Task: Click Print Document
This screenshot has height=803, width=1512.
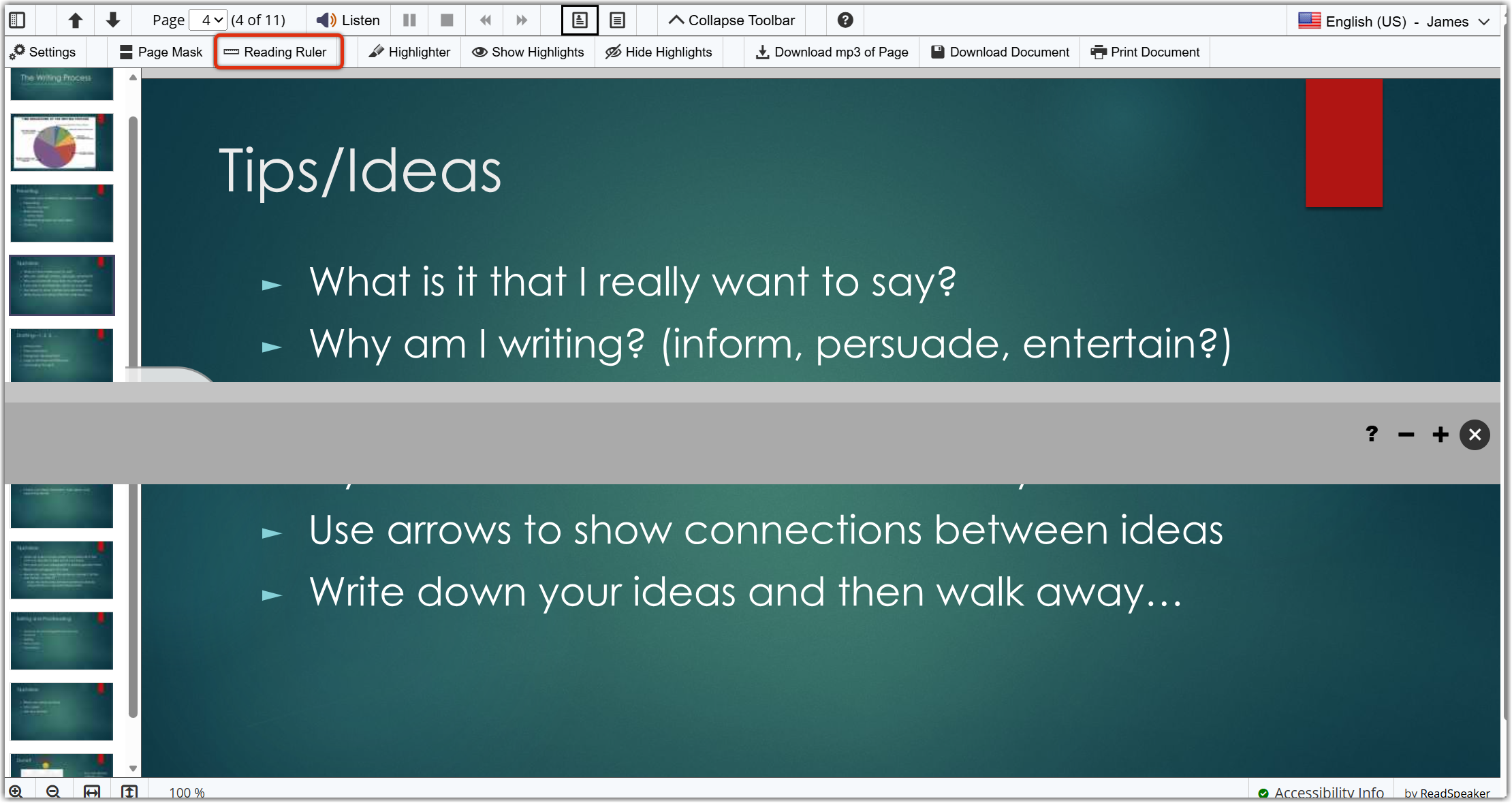Action: (1145, 52)
